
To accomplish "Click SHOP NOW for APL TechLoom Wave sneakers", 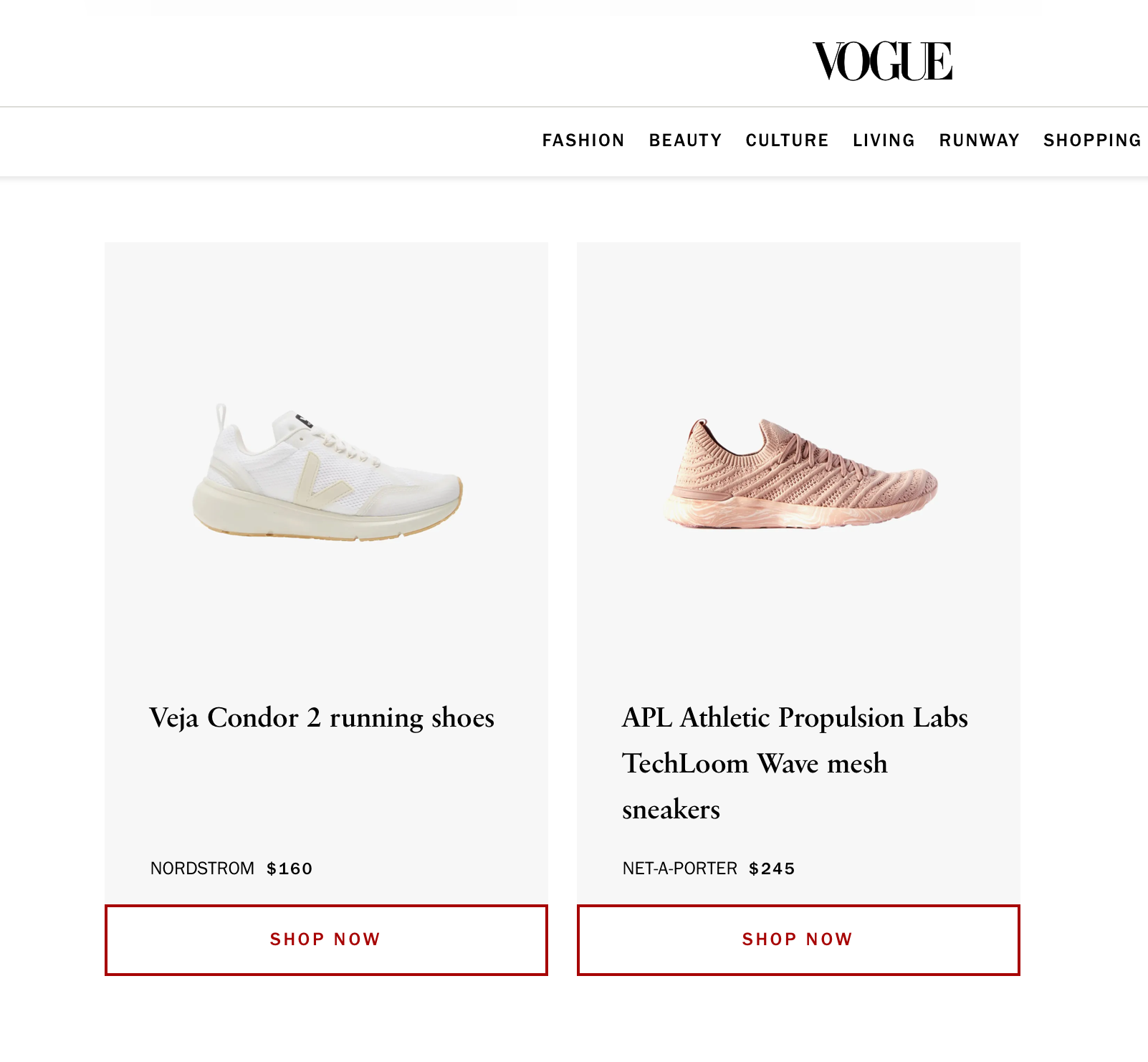I will click(798, 939).
